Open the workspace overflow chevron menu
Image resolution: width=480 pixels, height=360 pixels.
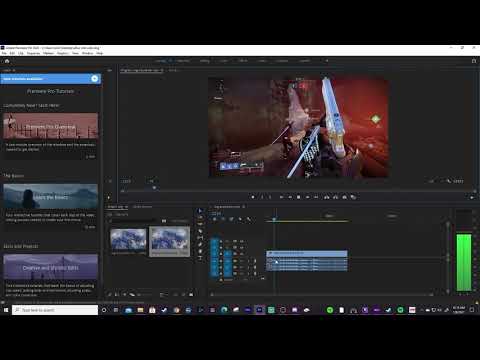coord(327,61)
